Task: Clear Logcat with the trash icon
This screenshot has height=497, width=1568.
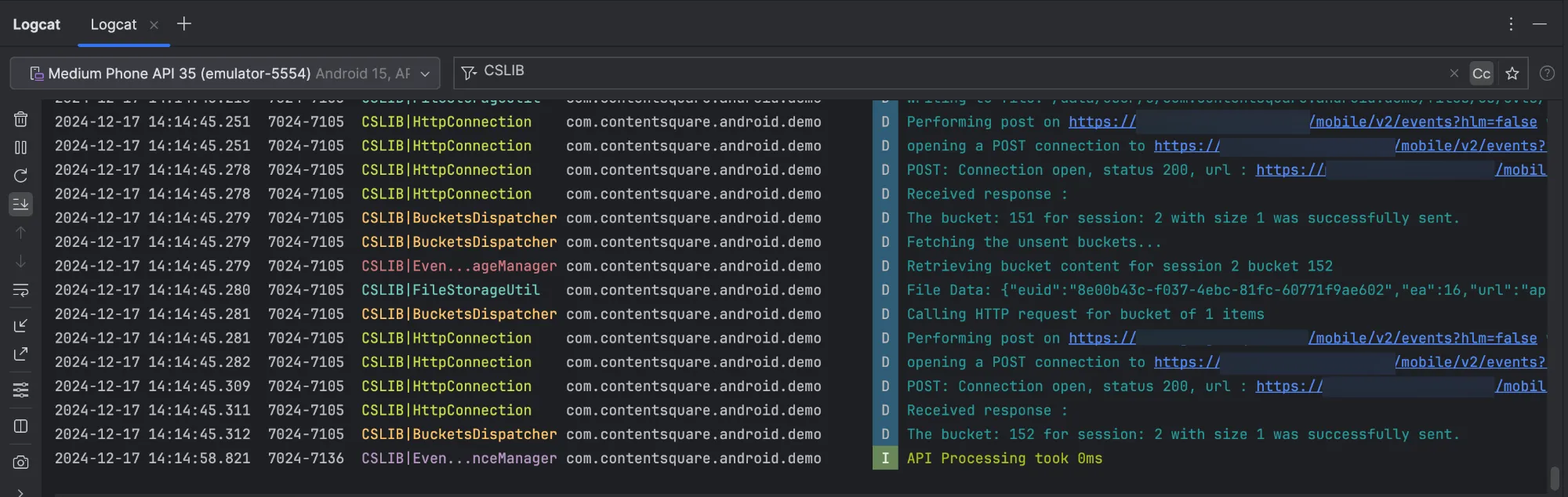Action: click(x=21, y=119)
